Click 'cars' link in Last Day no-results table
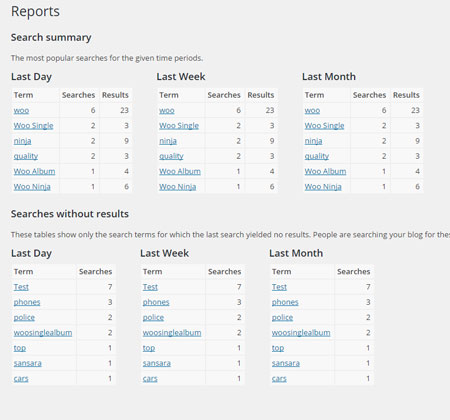 click(x=21, y=379)
